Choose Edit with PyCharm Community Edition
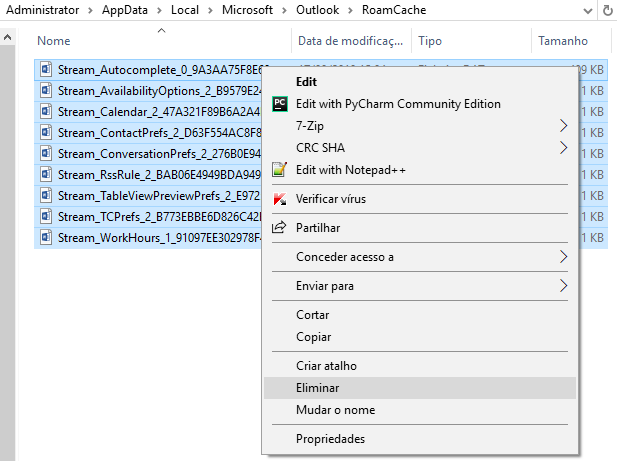Image resolution: width=617 pixels, height=461 pixels. (420, 104)
